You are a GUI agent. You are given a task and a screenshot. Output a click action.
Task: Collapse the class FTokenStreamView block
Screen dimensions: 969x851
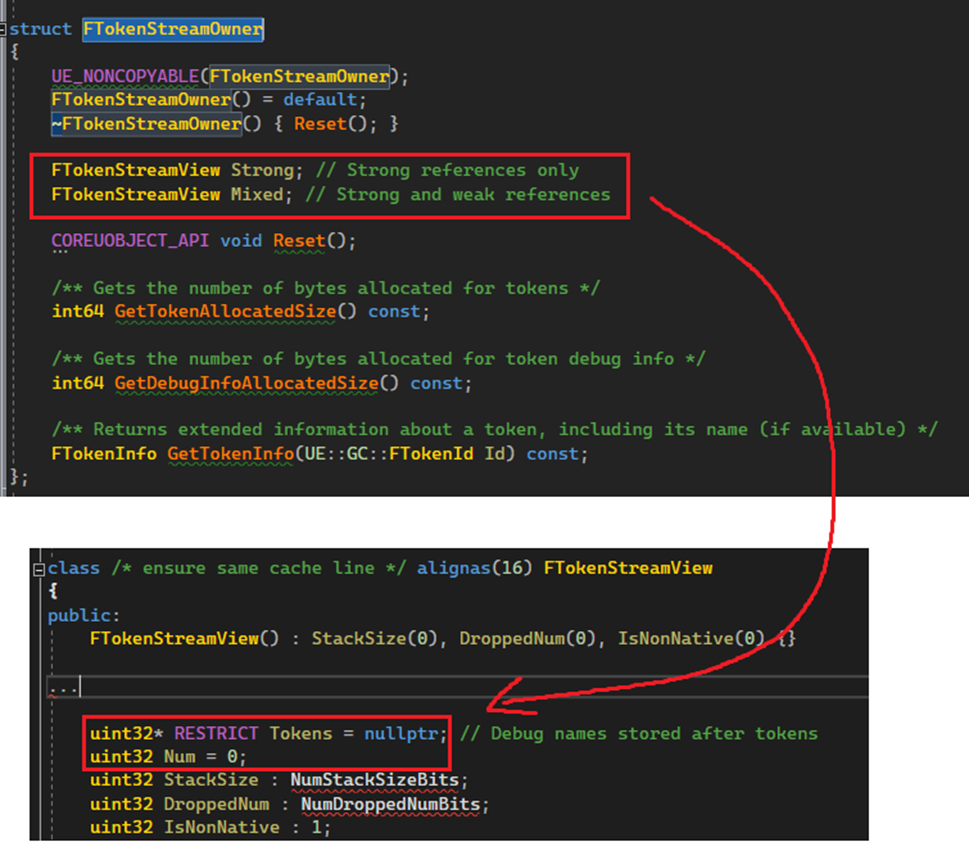point(39,569)
